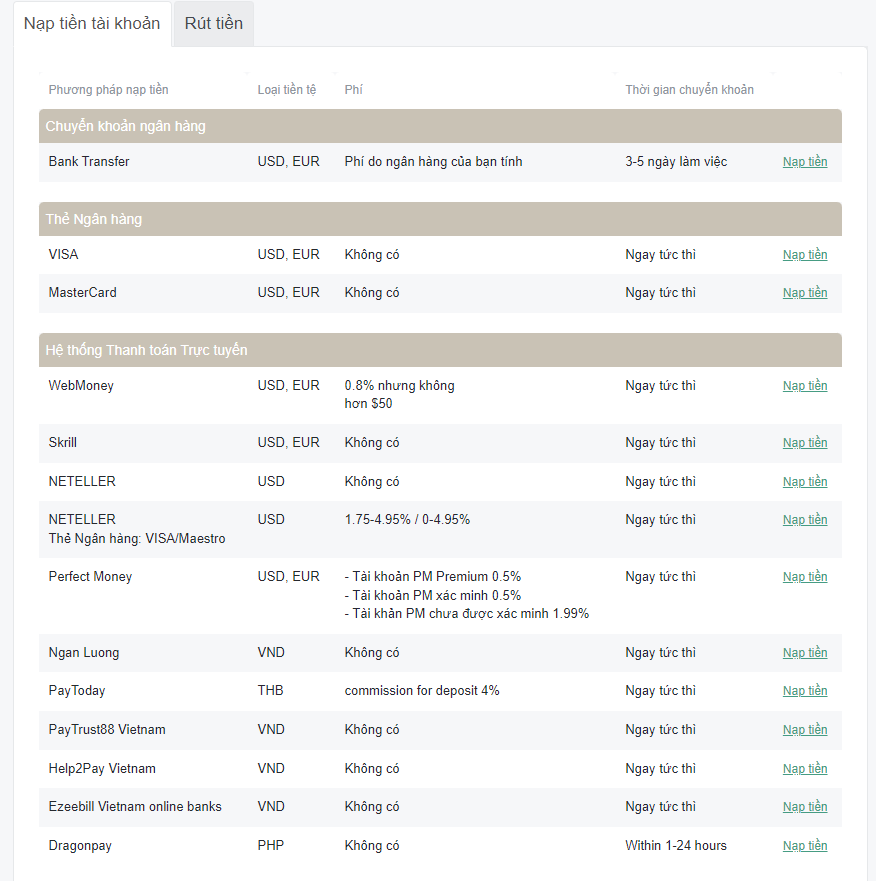Viewport: 876px width, 881px height.
Task: Click the PHP currency cell
Action: click(270, 846)
